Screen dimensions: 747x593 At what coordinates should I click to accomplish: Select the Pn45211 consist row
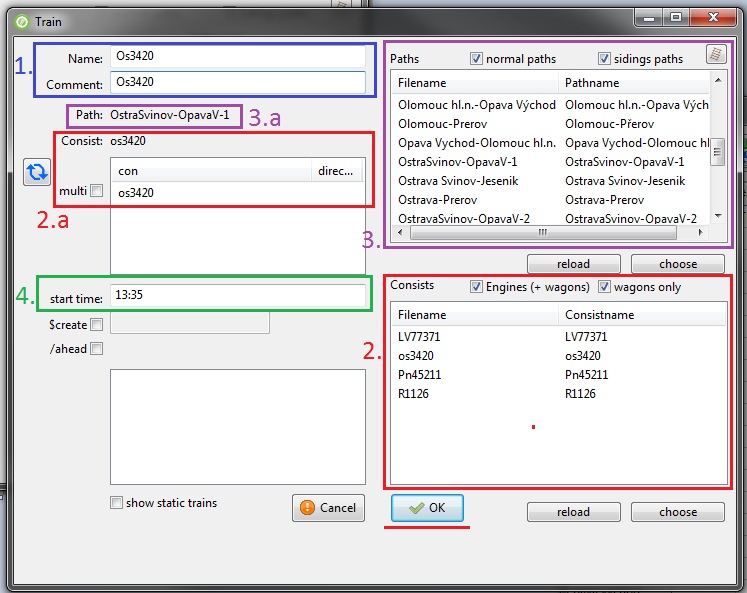tap(419, 375)
